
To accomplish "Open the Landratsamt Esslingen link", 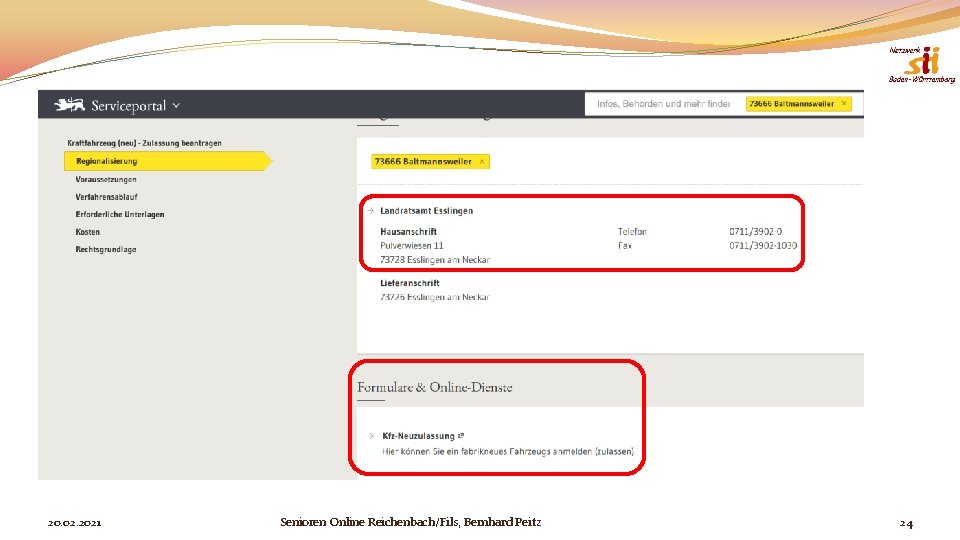I will 427,211.
